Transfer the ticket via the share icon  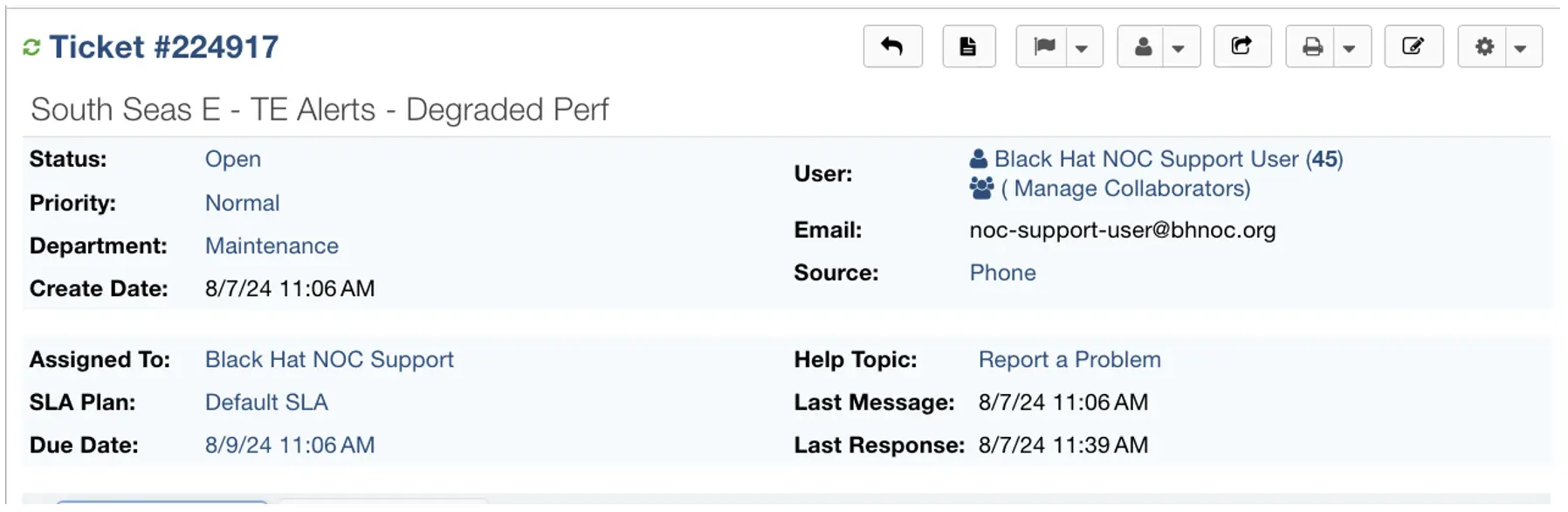coord(1242,46)
